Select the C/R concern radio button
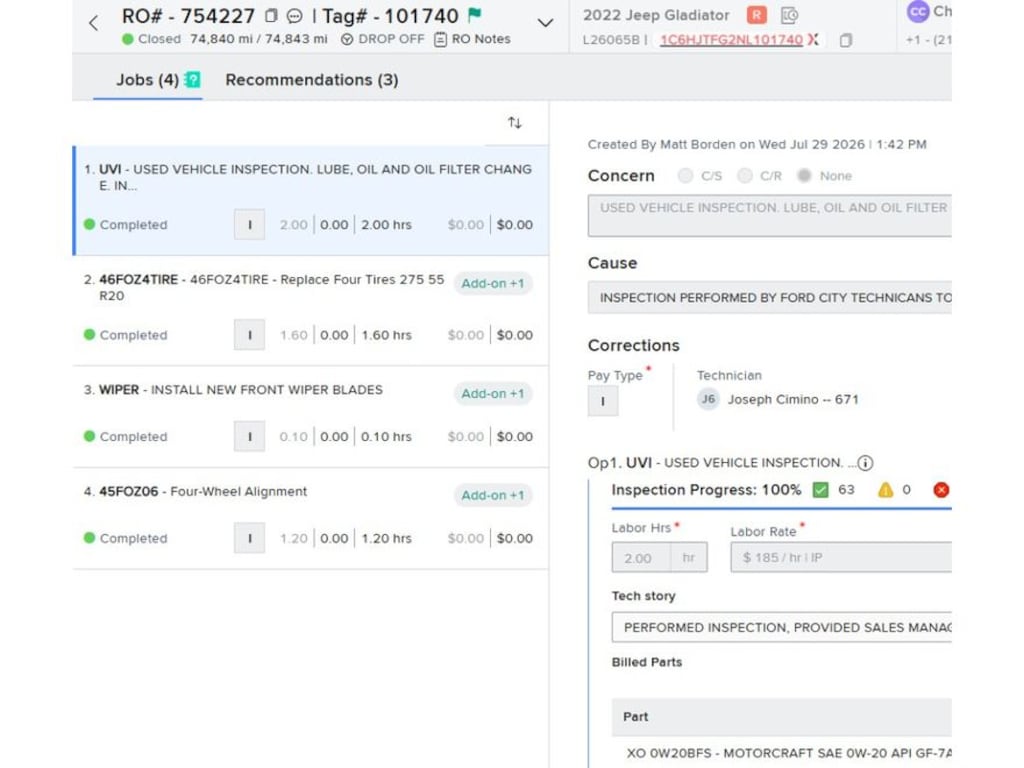The width and height of the screenshot is (1024, 768). click(x=744, y=176)
